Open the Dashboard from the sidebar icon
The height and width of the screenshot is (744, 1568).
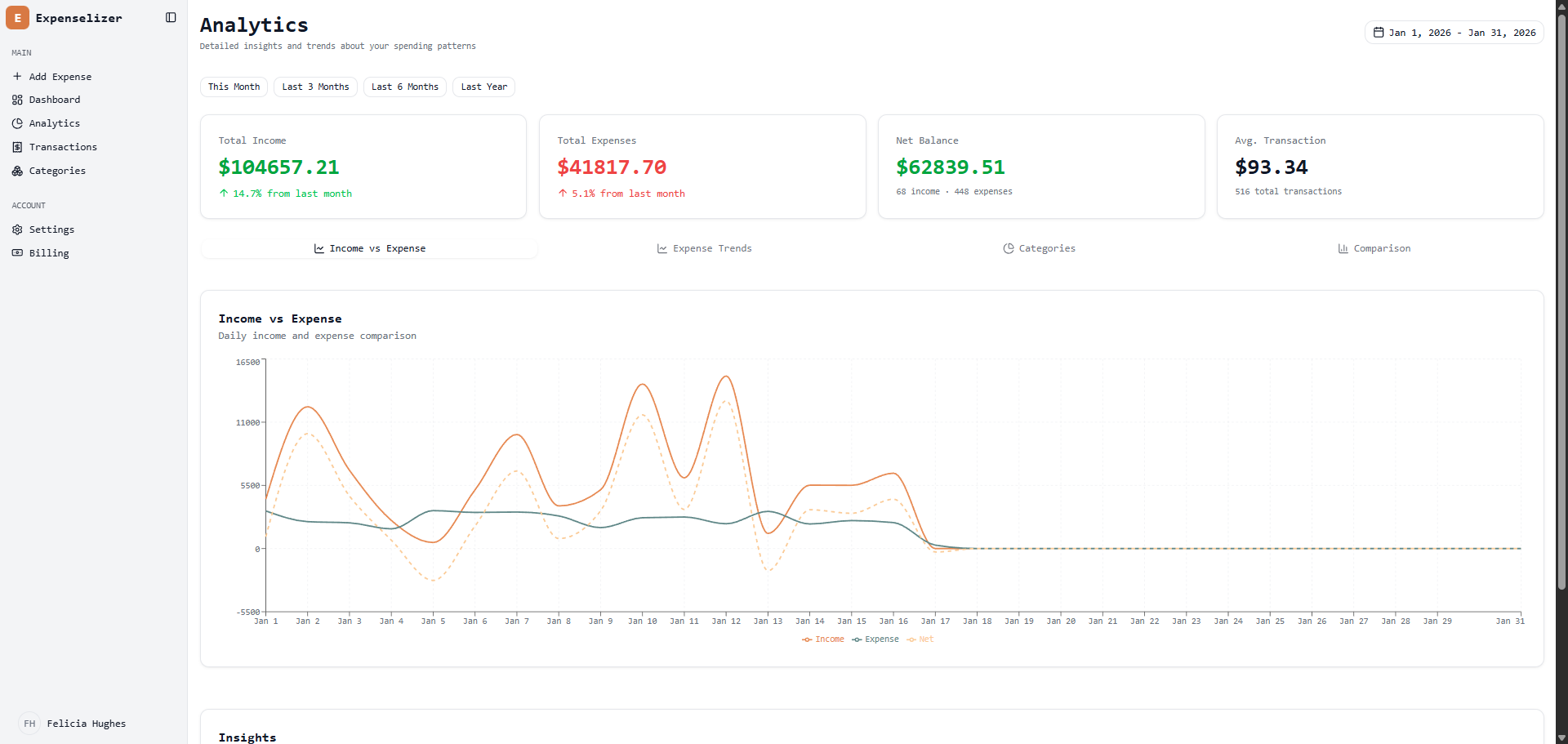18,100
